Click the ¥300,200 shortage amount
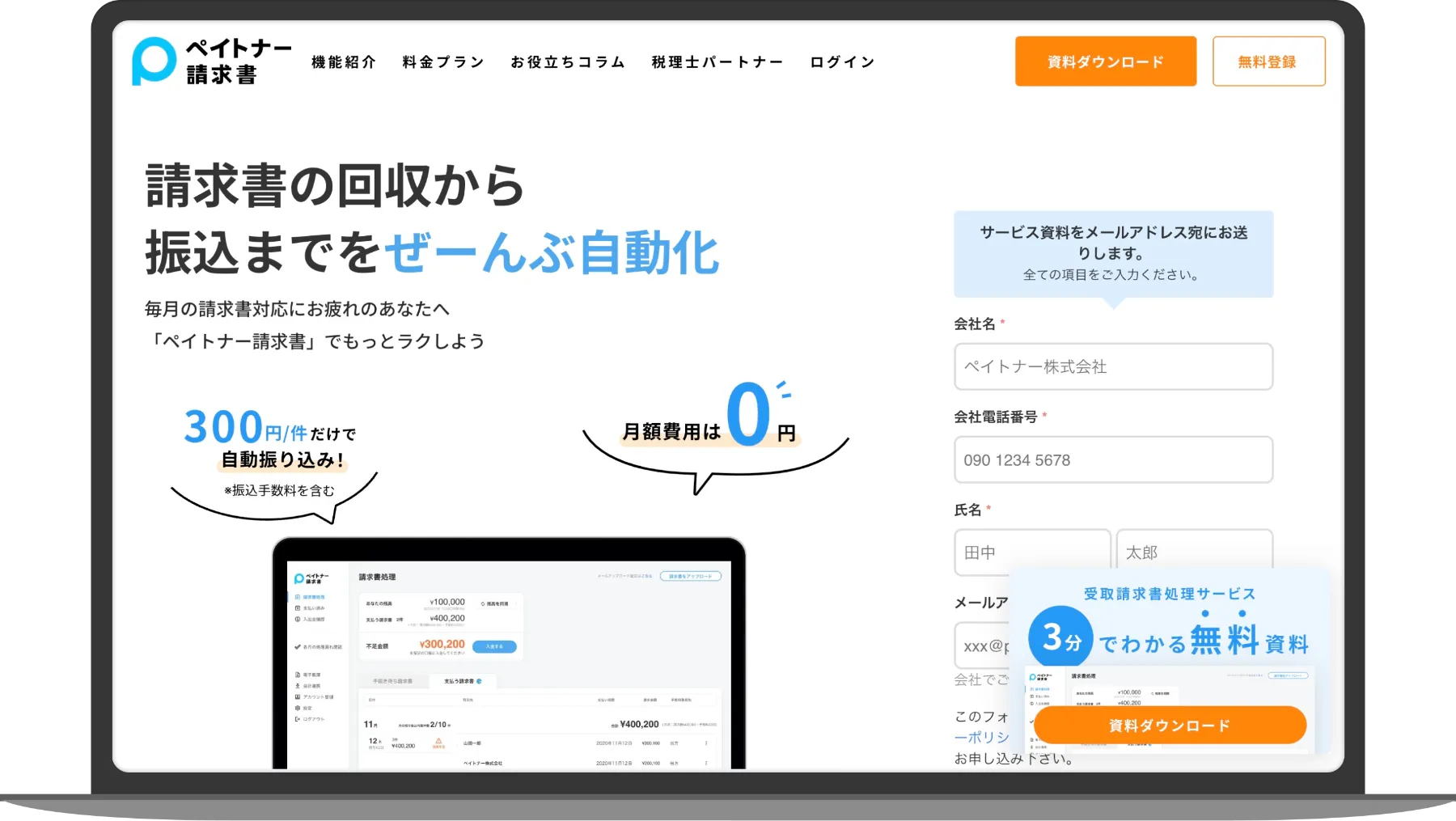Image resolution: width=1456 pixels, height=821 pixels. (x=442, y=645)
